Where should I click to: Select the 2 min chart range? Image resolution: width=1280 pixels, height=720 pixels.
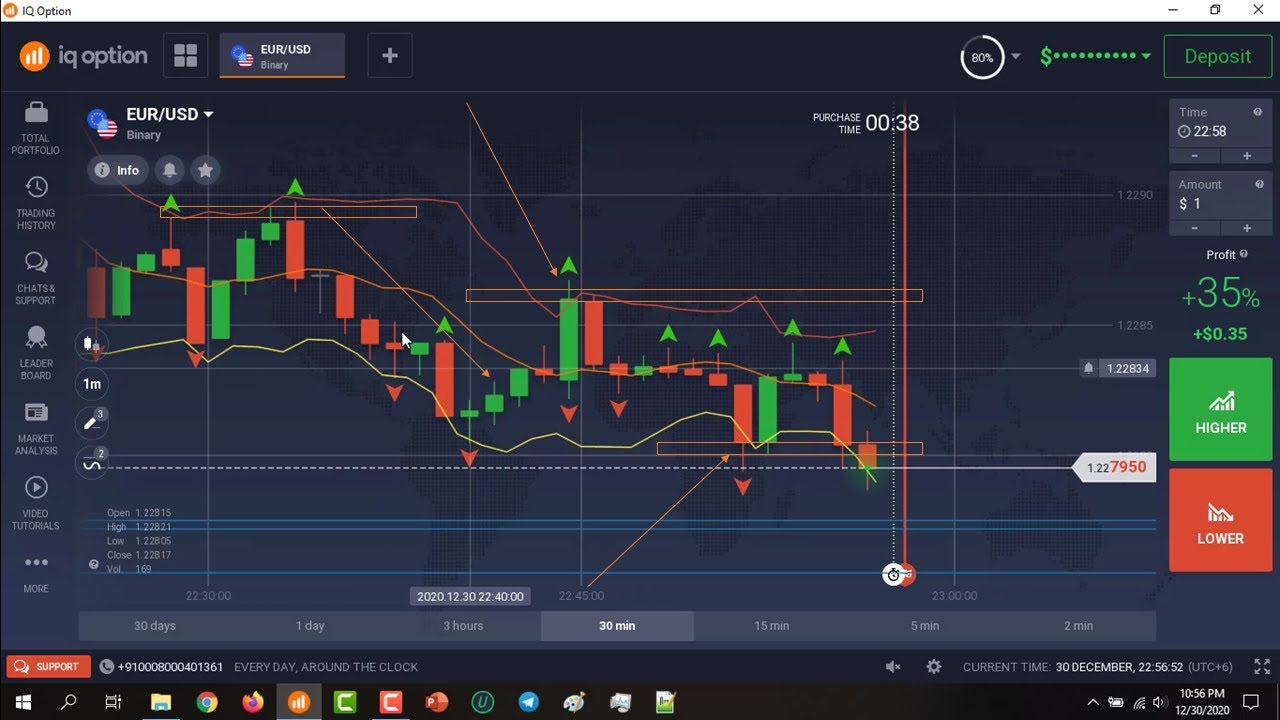click(1079, 626)
